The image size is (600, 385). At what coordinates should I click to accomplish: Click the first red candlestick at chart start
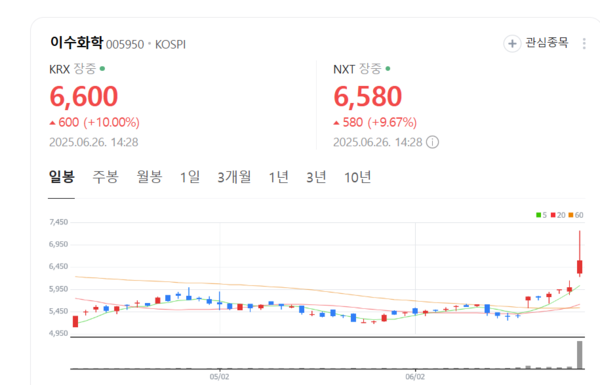(x=75, y=321)
